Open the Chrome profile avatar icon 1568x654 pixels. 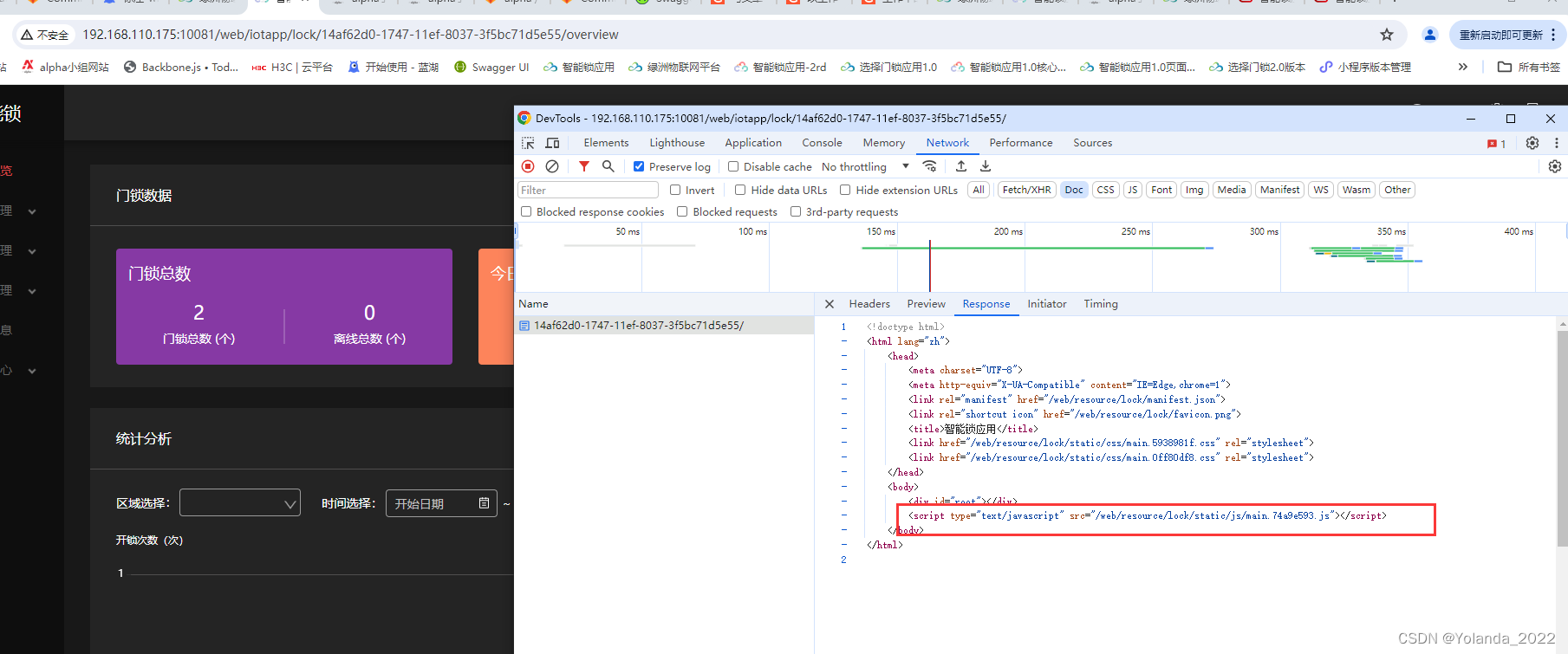point(1430,35)
